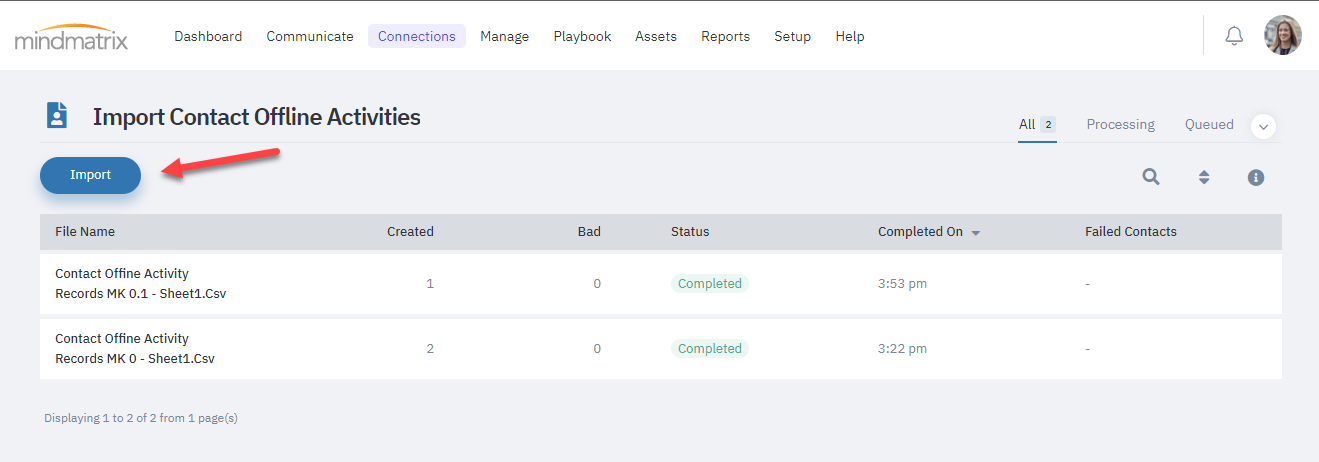Screen dimensions: 1319x462
Task: Click the File Name column header
Action: [x=85, y=231]
